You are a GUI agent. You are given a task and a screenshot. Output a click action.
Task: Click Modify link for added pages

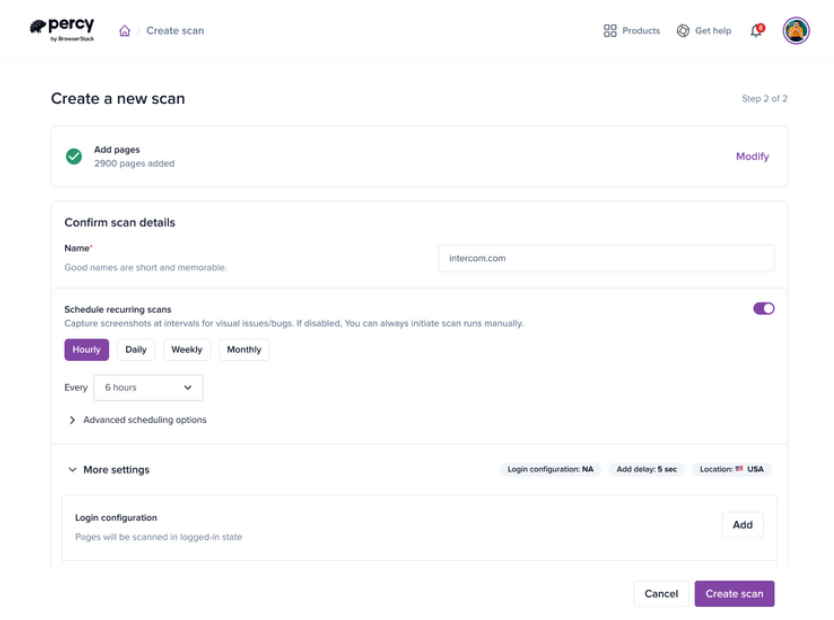pyautogui.click(x=752, y=157)
